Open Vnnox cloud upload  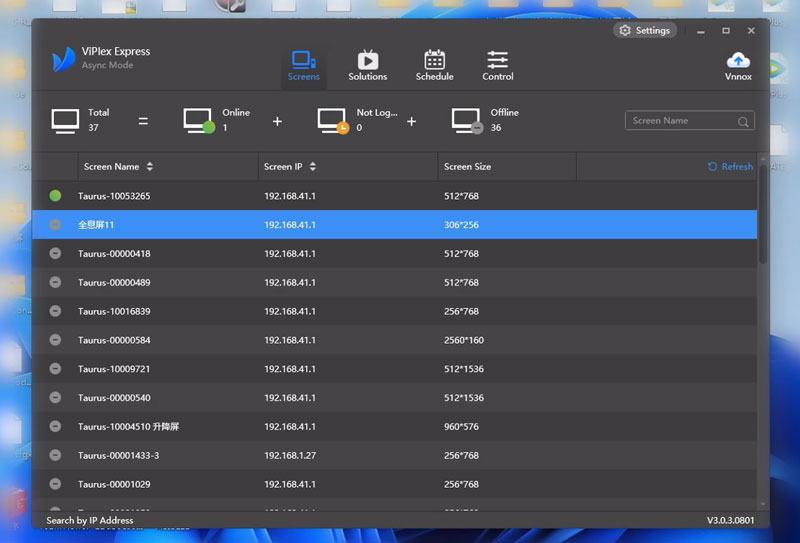(x=738, y=66)
